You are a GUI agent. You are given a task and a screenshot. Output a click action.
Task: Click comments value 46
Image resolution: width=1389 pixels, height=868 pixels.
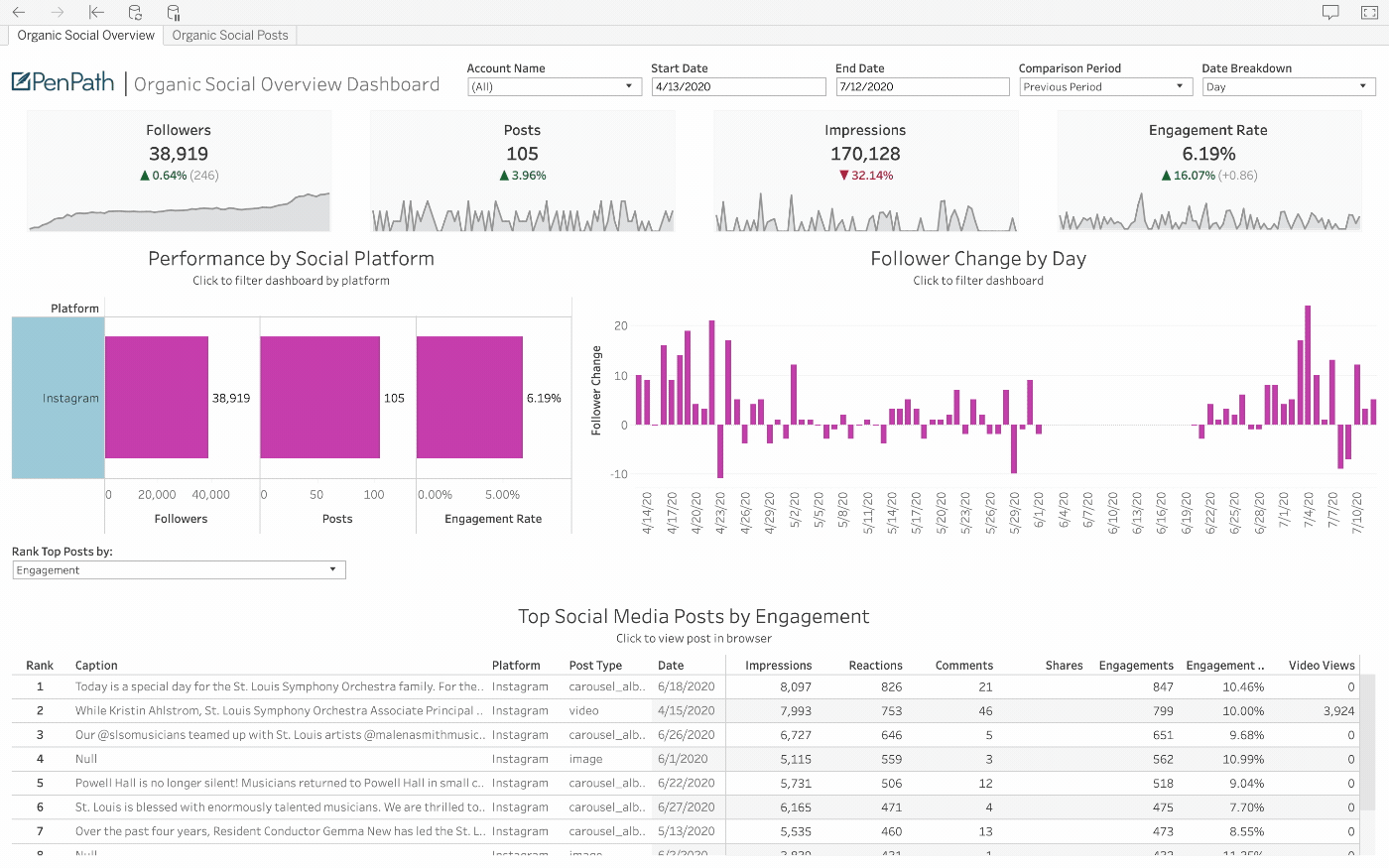985,711
